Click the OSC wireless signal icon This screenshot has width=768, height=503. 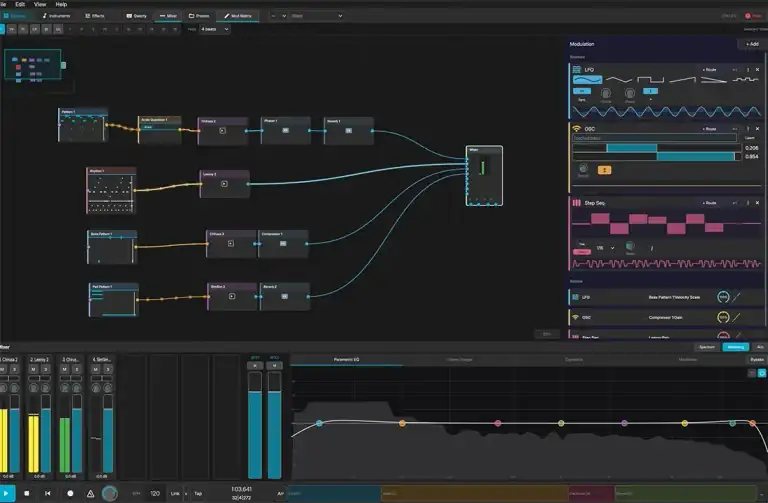576,129
